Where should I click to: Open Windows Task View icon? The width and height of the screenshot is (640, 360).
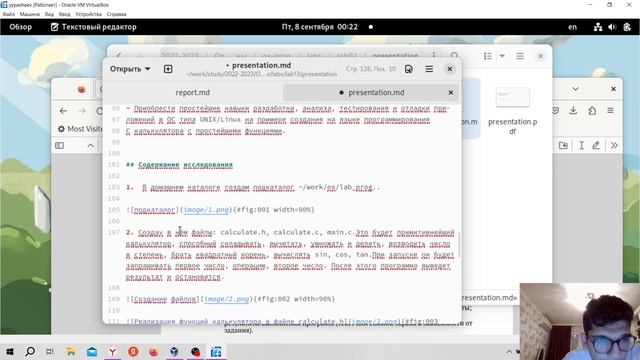click(50, 351)
